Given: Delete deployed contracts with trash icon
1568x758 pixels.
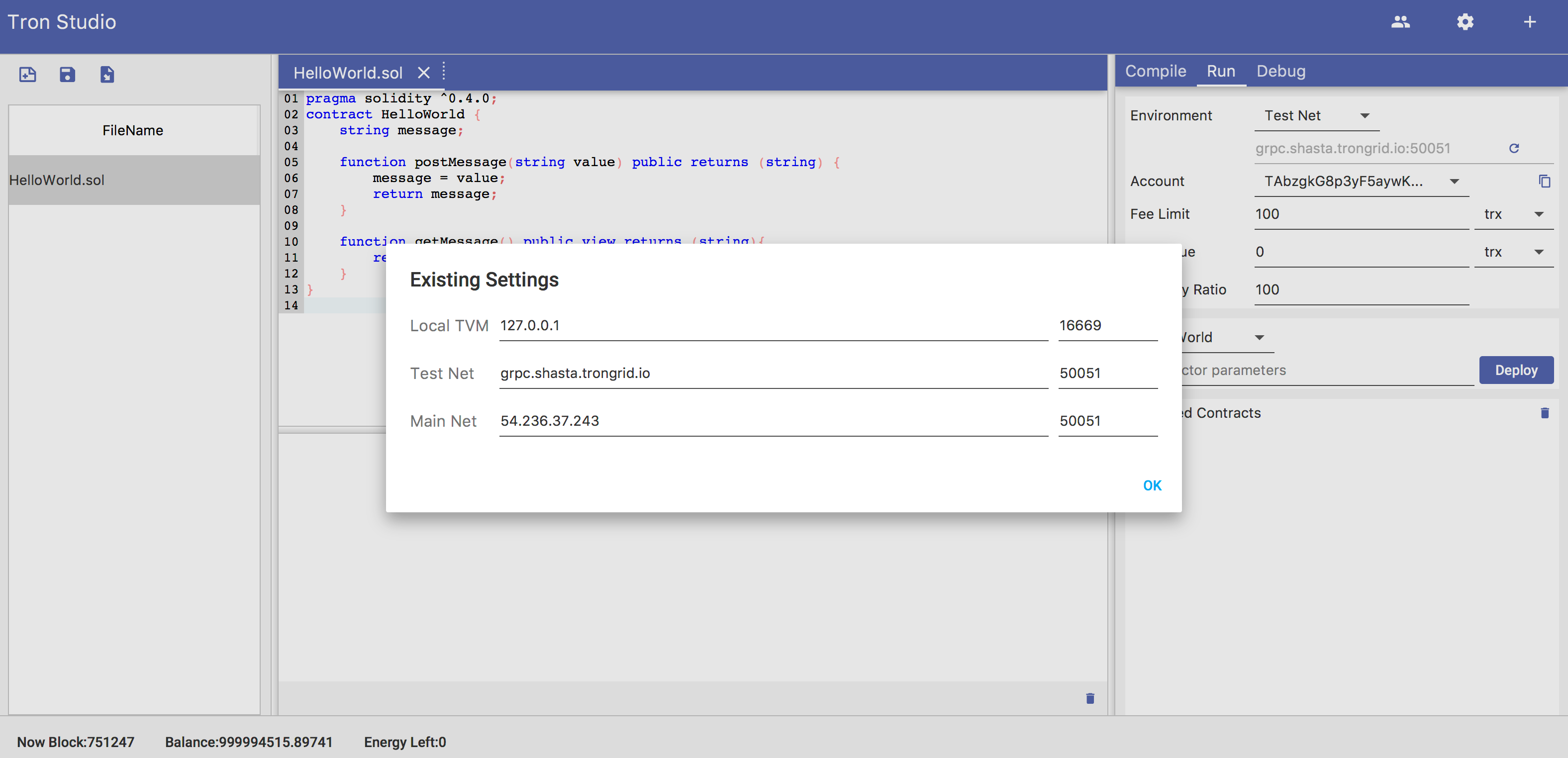Looking at the screenshot, I should 1544,413.
